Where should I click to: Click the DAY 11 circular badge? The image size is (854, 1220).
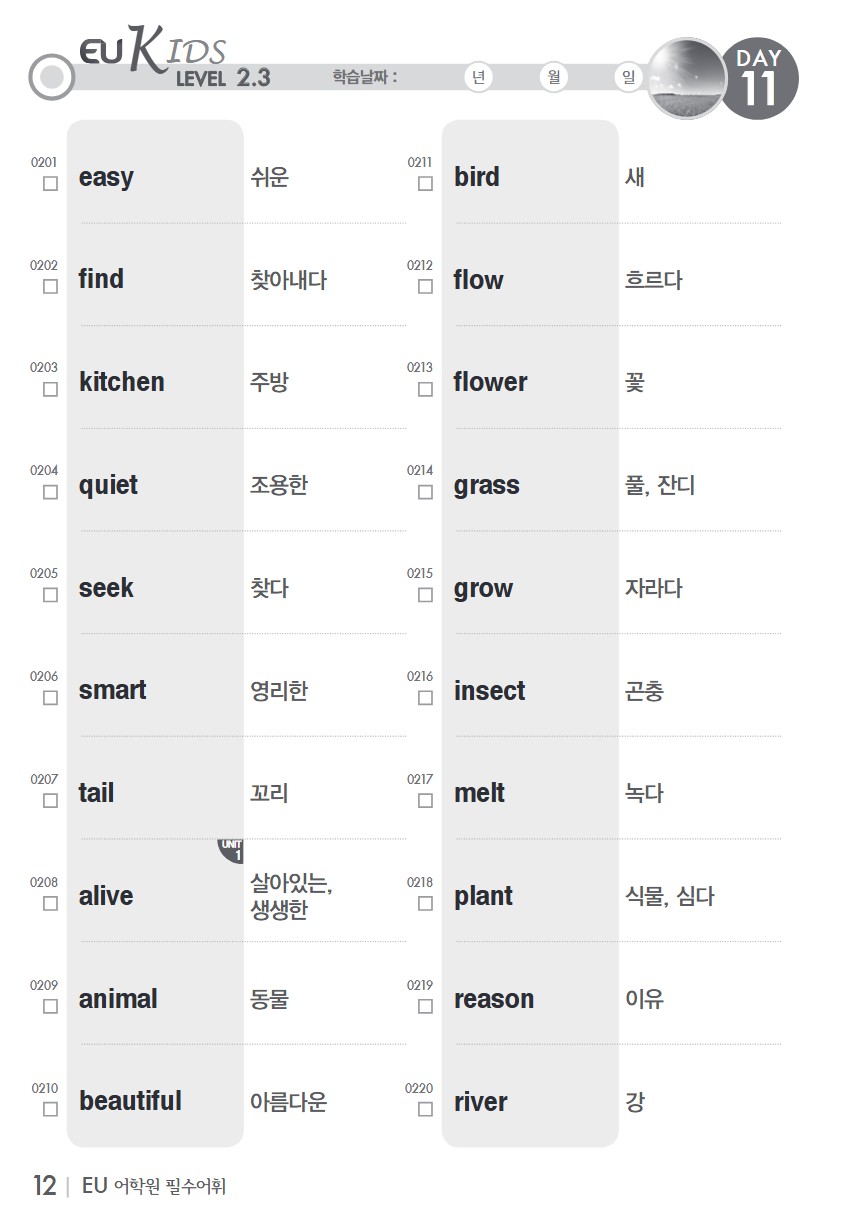click(759, 79)
